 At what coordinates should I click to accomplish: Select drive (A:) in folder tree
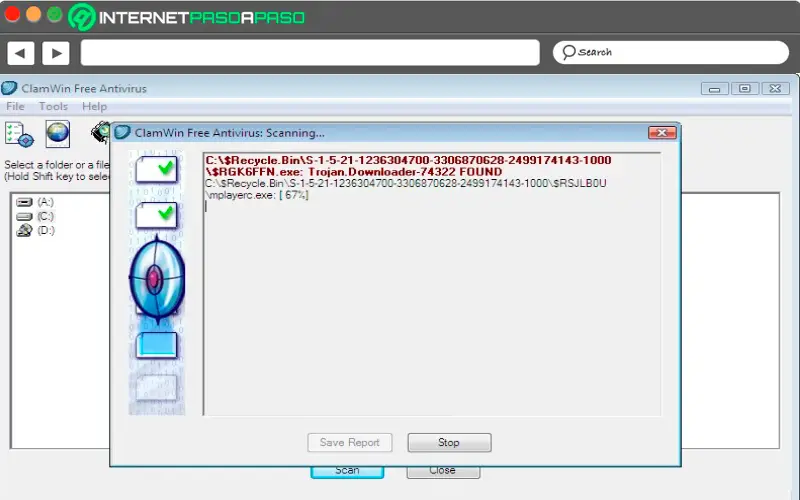45,202
